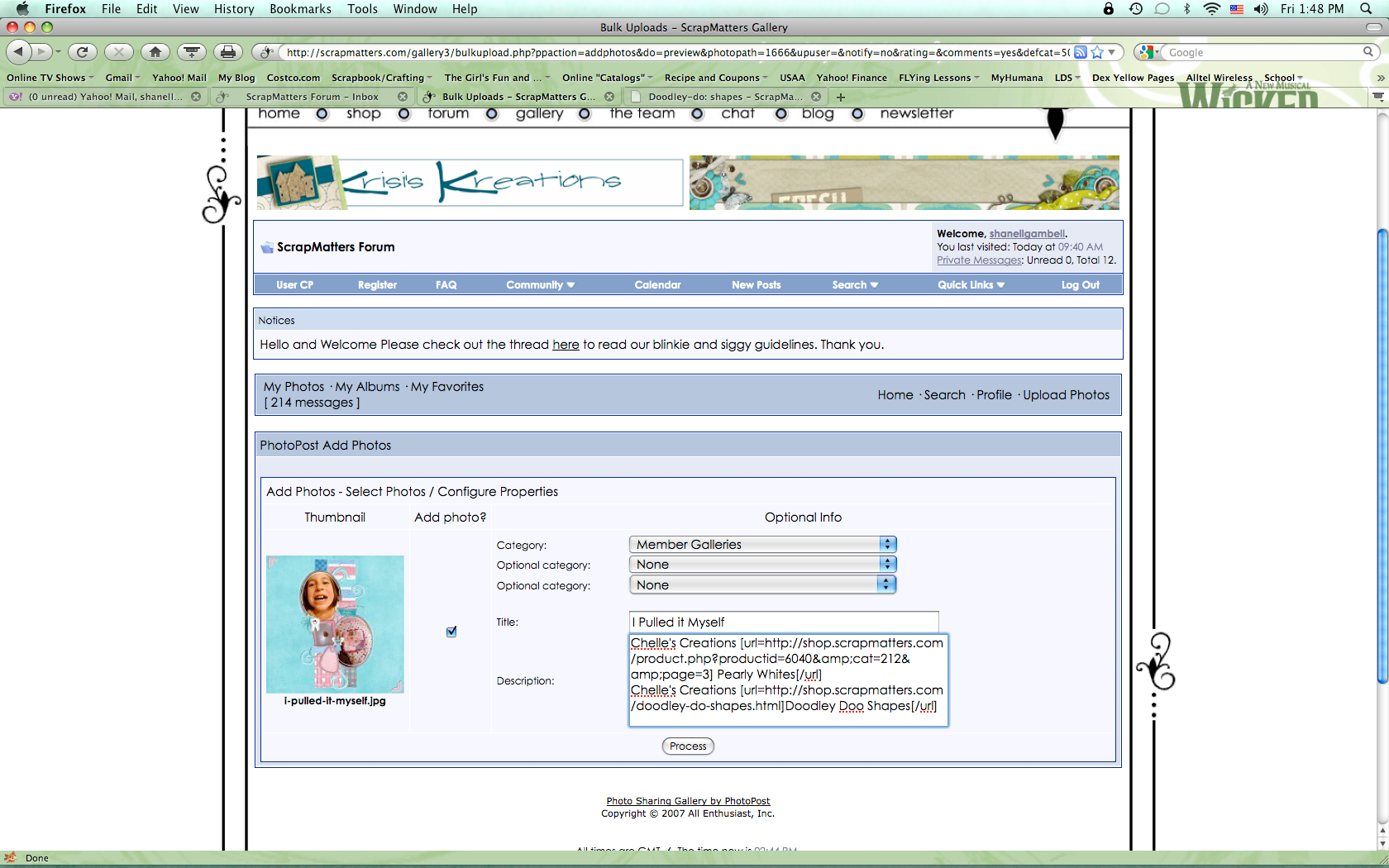Click the shanellgambell username link
Screen dimensions: 1389x868
point(1028,234)
